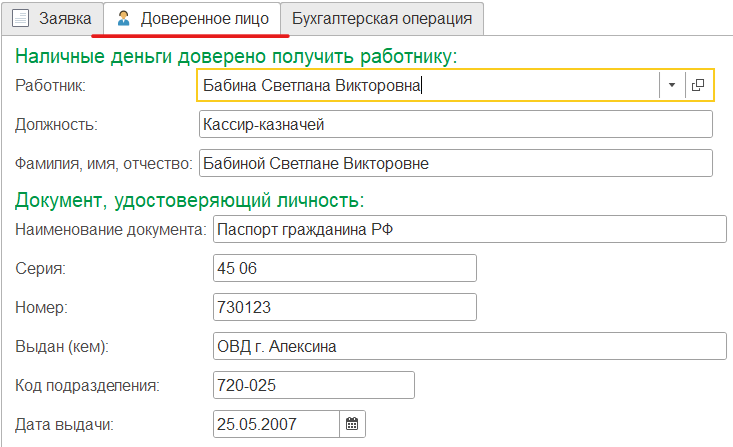The width and height of the screenshot is (733, 447).
Task: Click the Код подразделения field with 720-025
Action: point(314,385)
